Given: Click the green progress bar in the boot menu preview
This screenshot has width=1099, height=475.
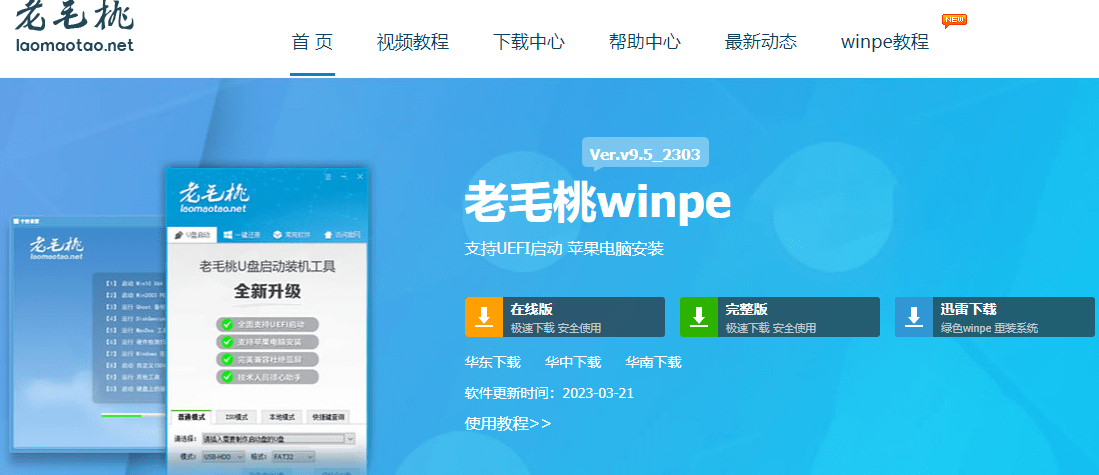Looking at the screenshot, I should (x=121, y=415).
